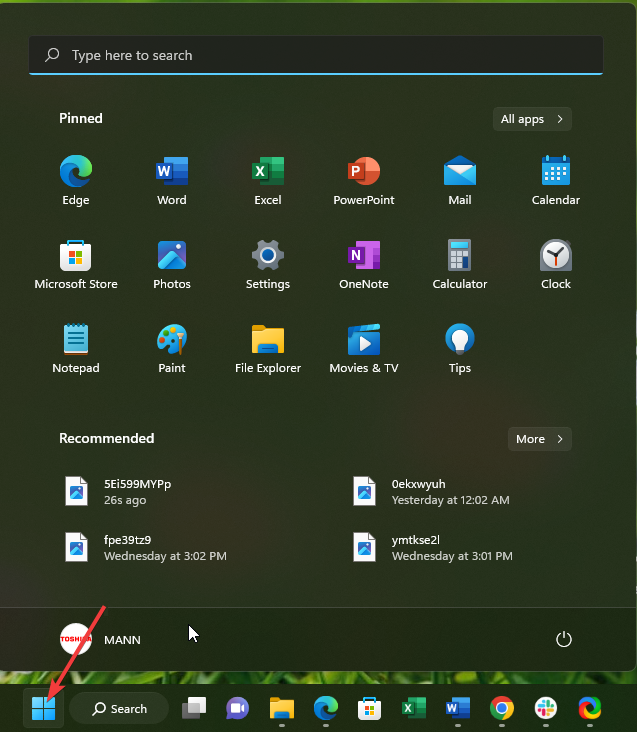
Task: Launch the Photos app
Action: (x=172, y=265)
